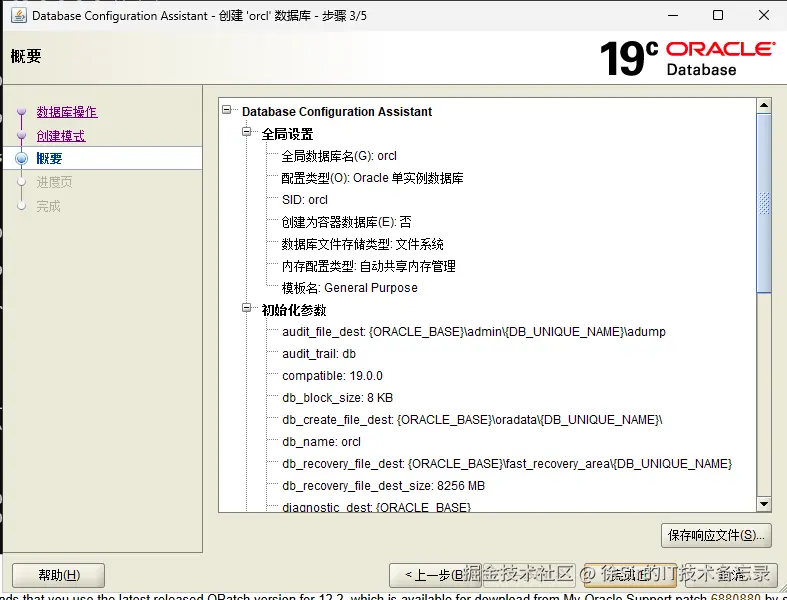Select the 概要 step in sidebar
Screen dimensions: 787x600
pyautogui.click(x=49, y=159)
